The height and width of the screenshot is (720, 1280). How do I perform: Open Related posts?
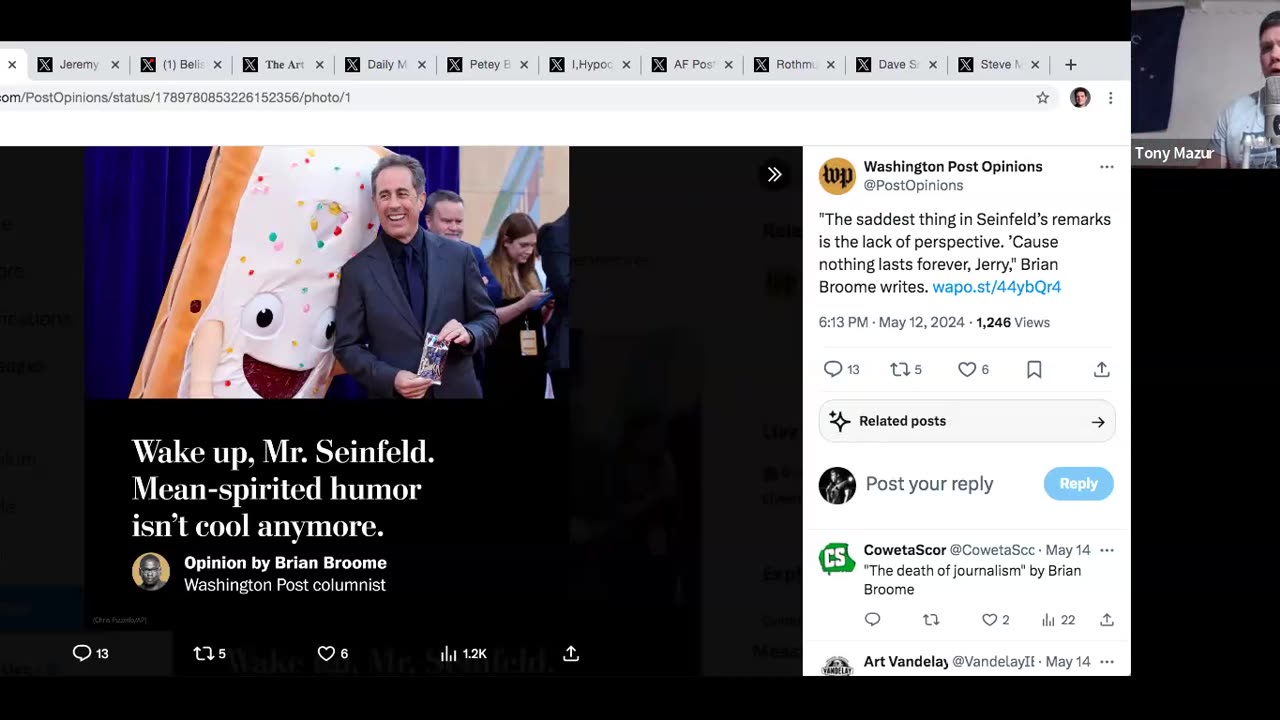[x=967, y=421]
